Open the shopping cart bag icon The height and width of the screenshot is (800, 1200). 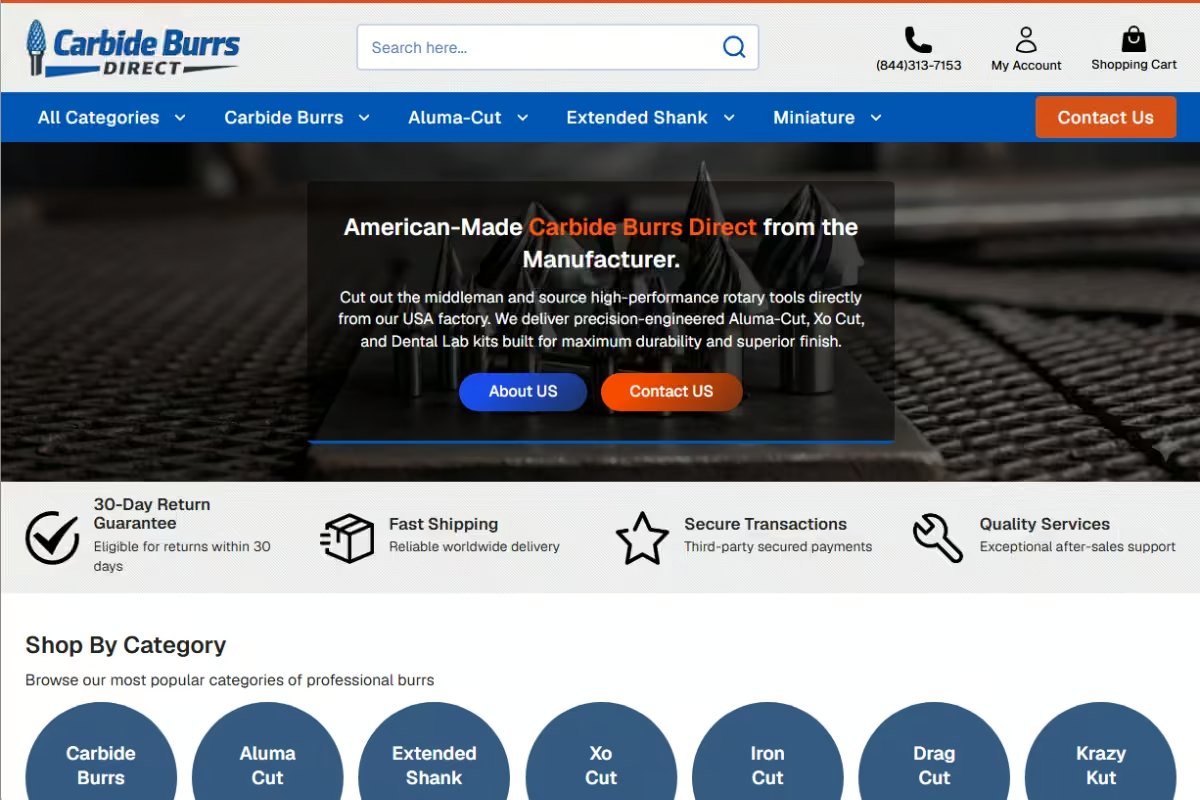[1134, 39]
